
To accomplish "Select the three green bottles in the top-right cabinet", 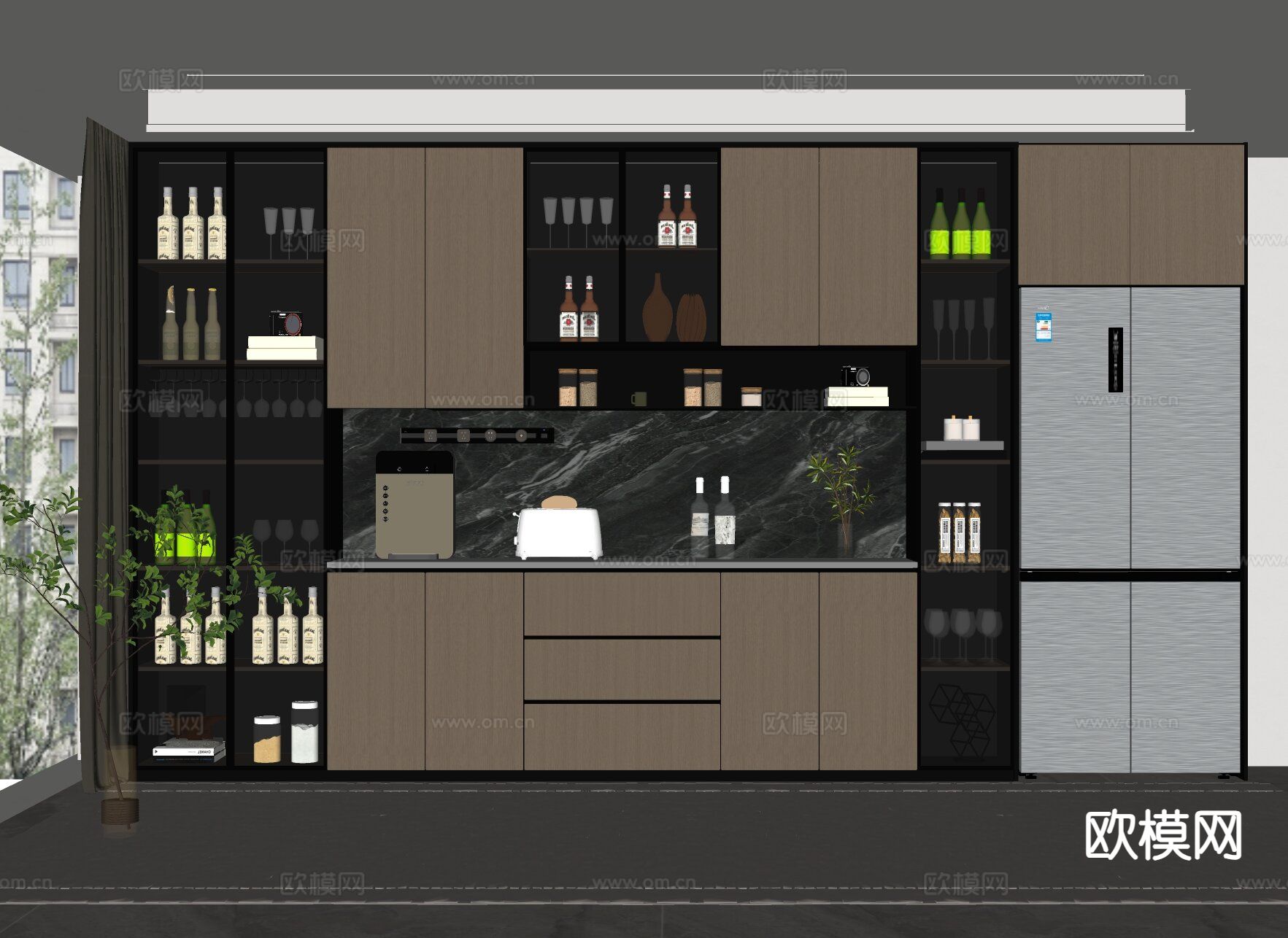I will (x=960, y=223).
